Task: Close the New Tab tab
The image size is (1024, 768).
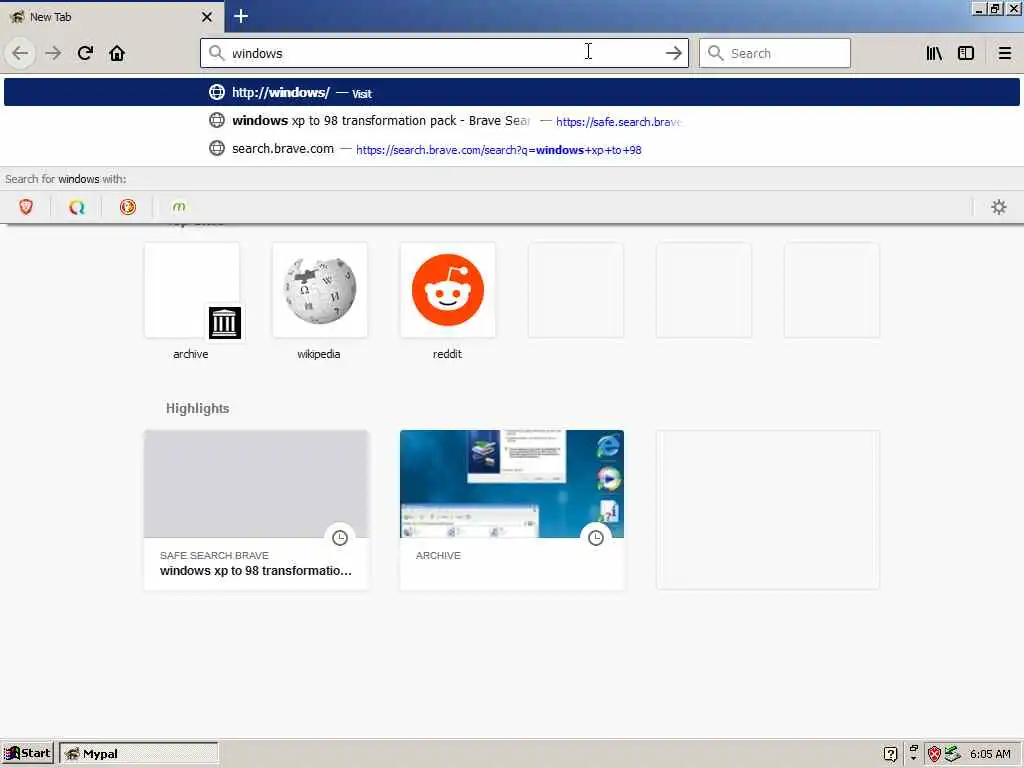Action: pyautogui.click(x=207, y=17)
